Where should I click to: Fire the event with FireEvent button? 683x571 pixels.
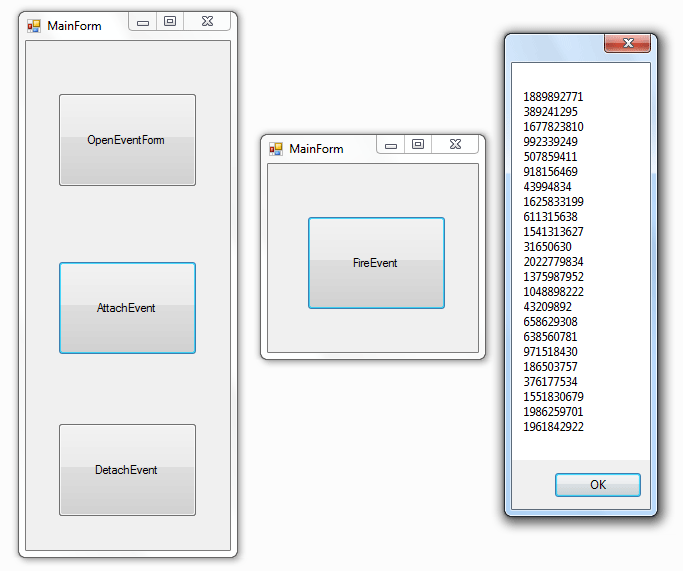click(376, 263)
